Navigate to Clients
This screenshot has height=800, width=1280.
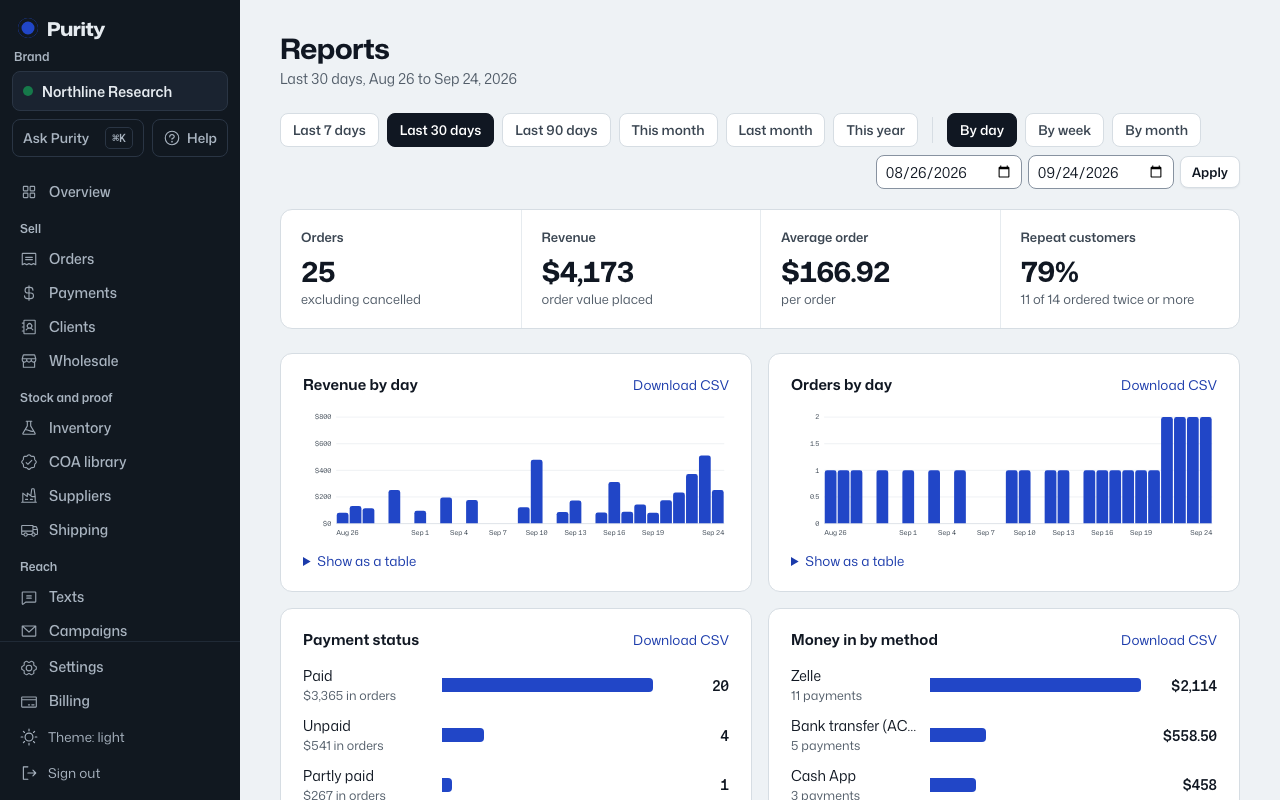coord(120,327)
